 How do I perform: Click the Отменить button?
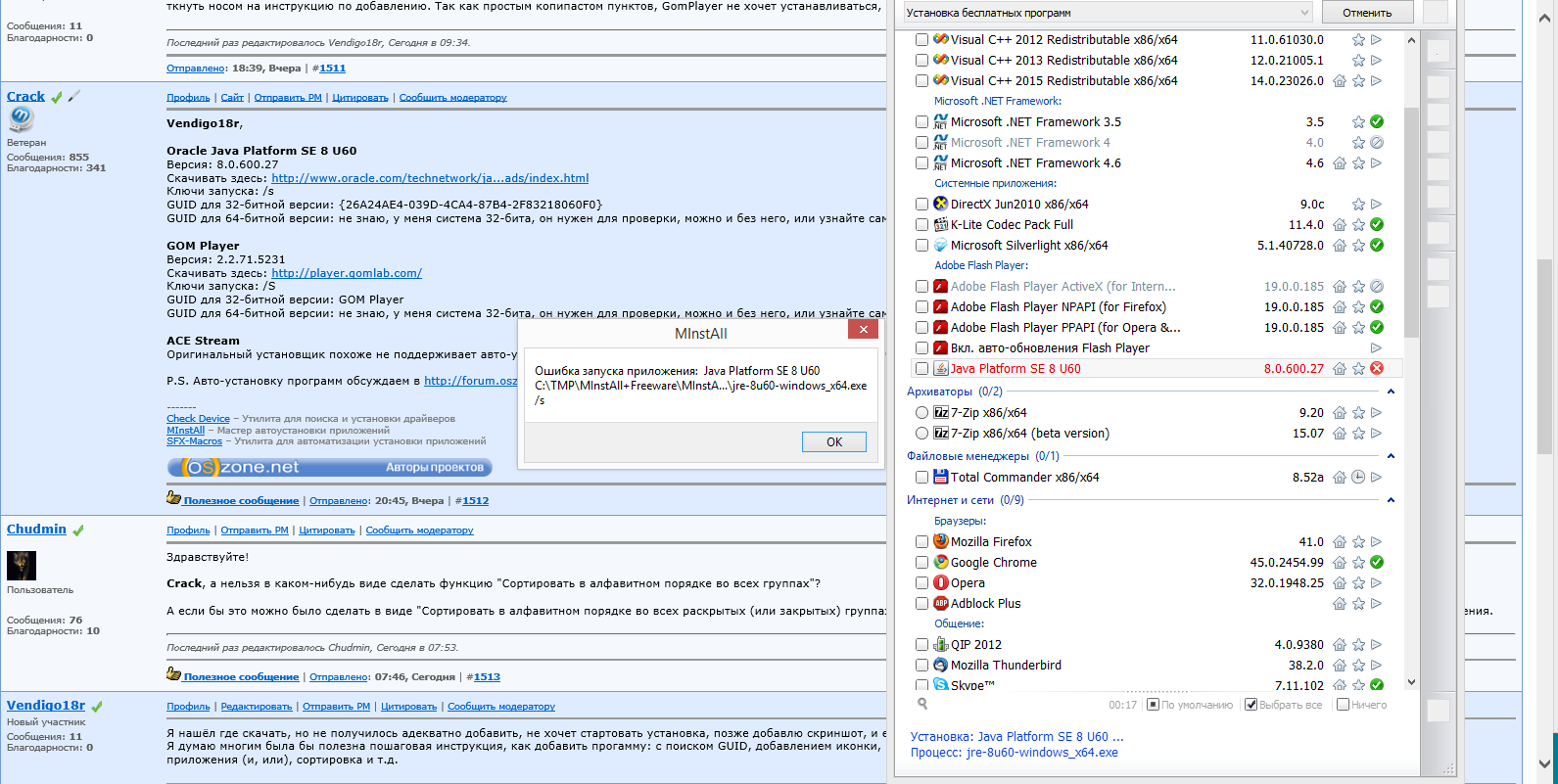click(x=1367, y=13)
